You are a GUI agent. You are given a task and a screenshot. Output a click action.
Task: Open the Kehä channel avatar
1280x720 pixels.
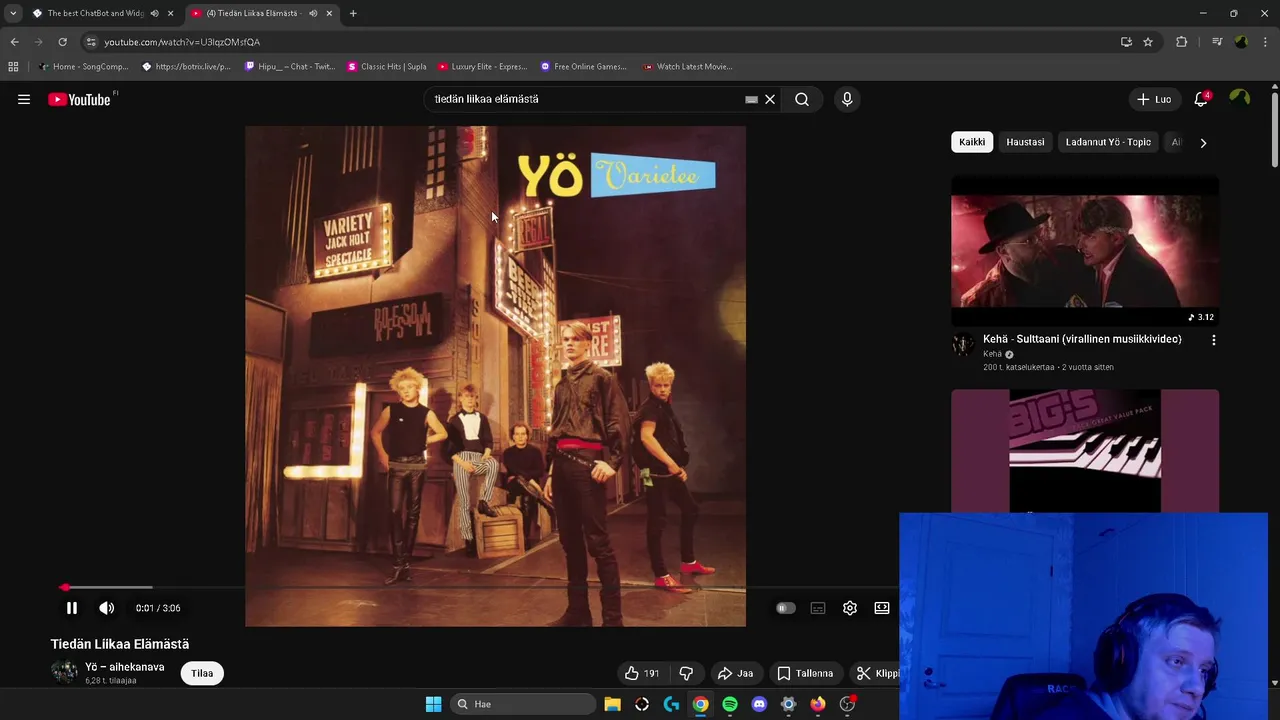tap(963, 345)
